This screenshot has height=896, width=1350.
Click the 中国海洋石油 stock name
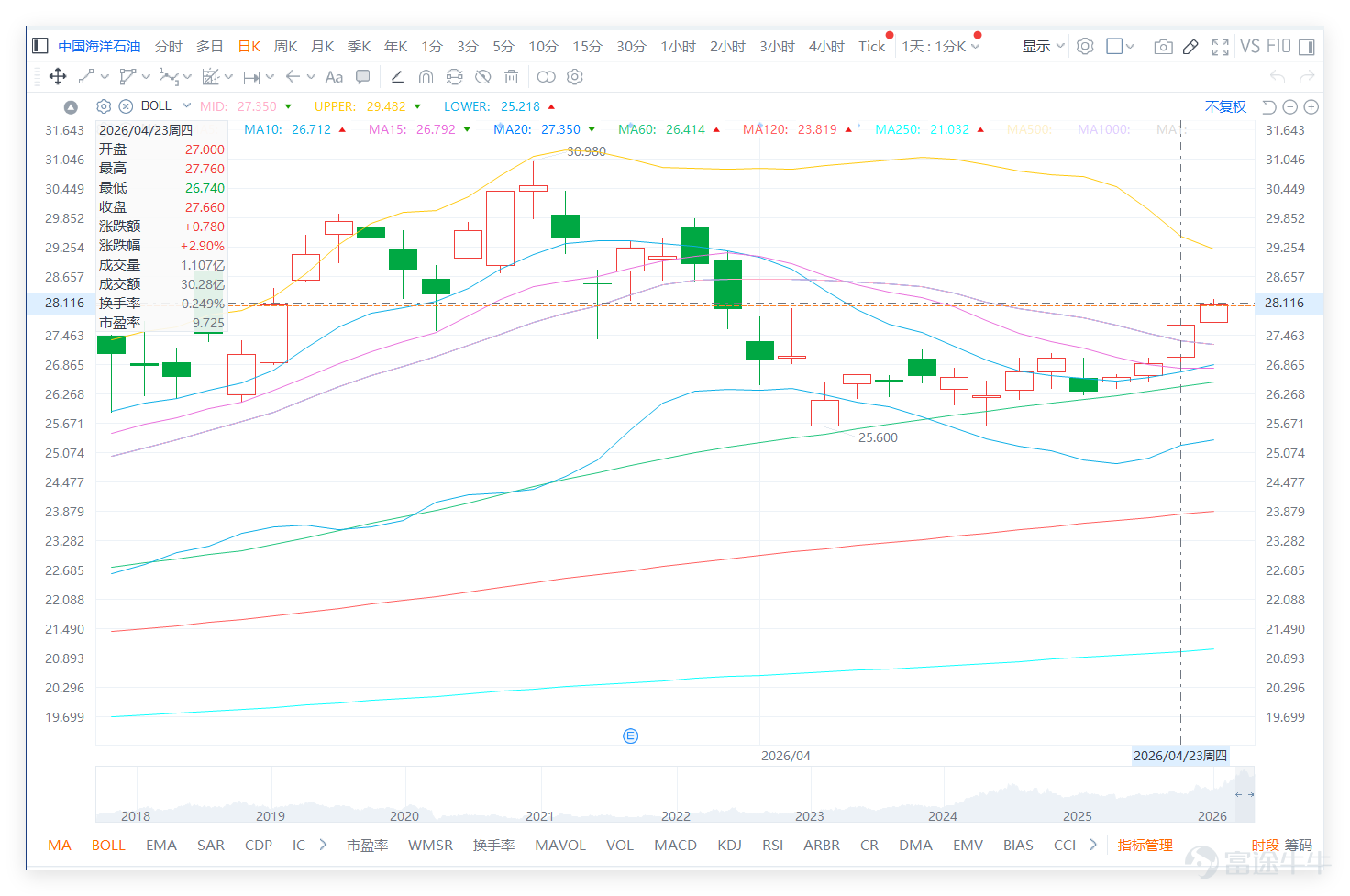100,46
